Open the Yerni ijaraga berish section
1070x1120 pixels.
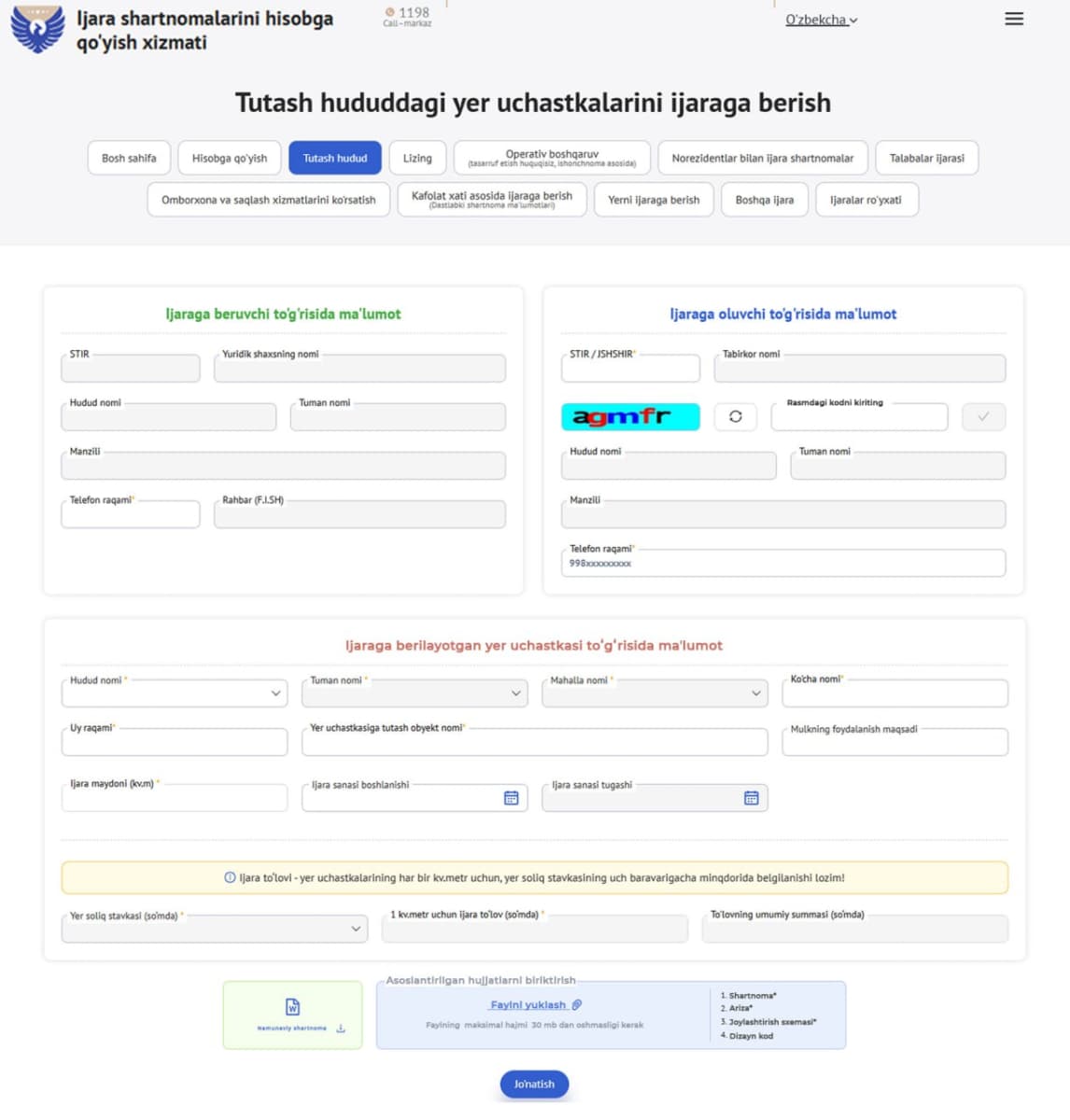pyautogui.click(x=654, y=200)
